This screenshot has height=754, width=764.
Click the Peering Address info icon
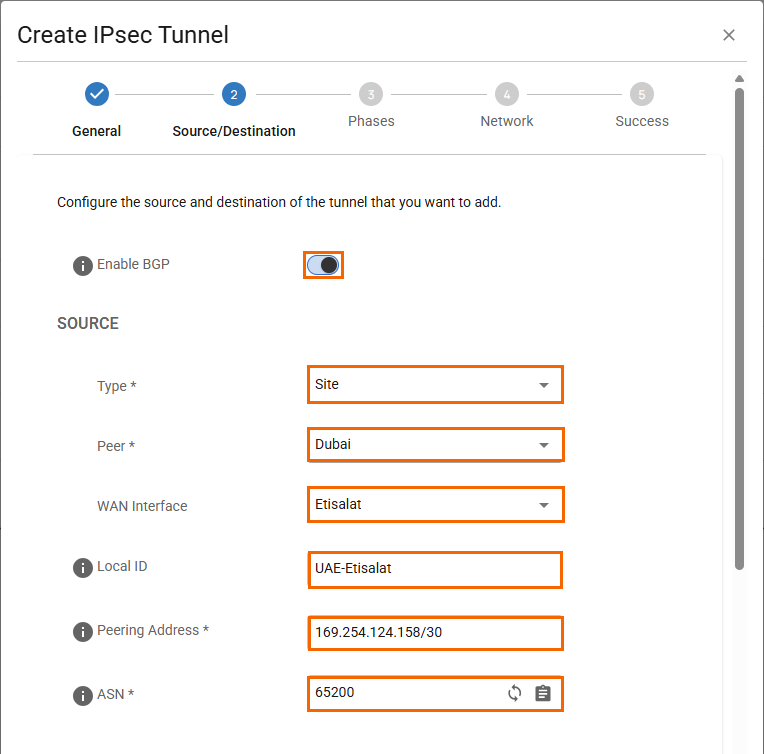[83, 632]
